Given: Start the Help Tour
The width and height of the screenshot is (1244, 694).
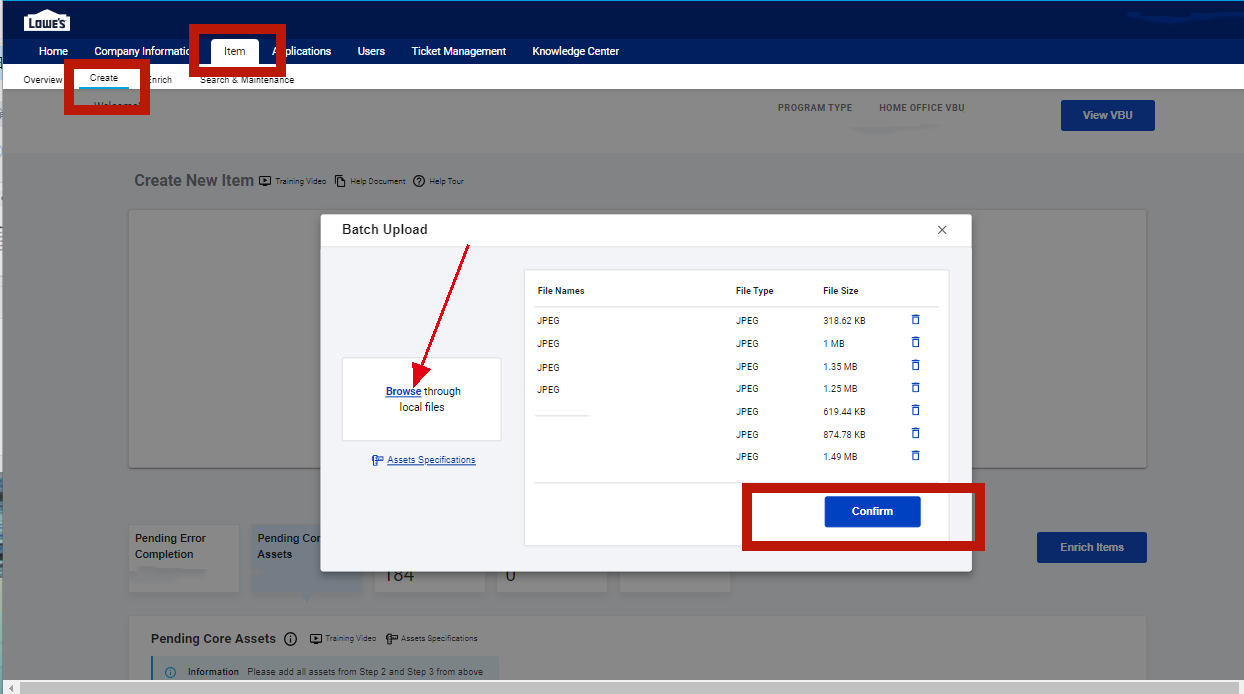Looking at the screenshot, I should [x=438, y=181].
